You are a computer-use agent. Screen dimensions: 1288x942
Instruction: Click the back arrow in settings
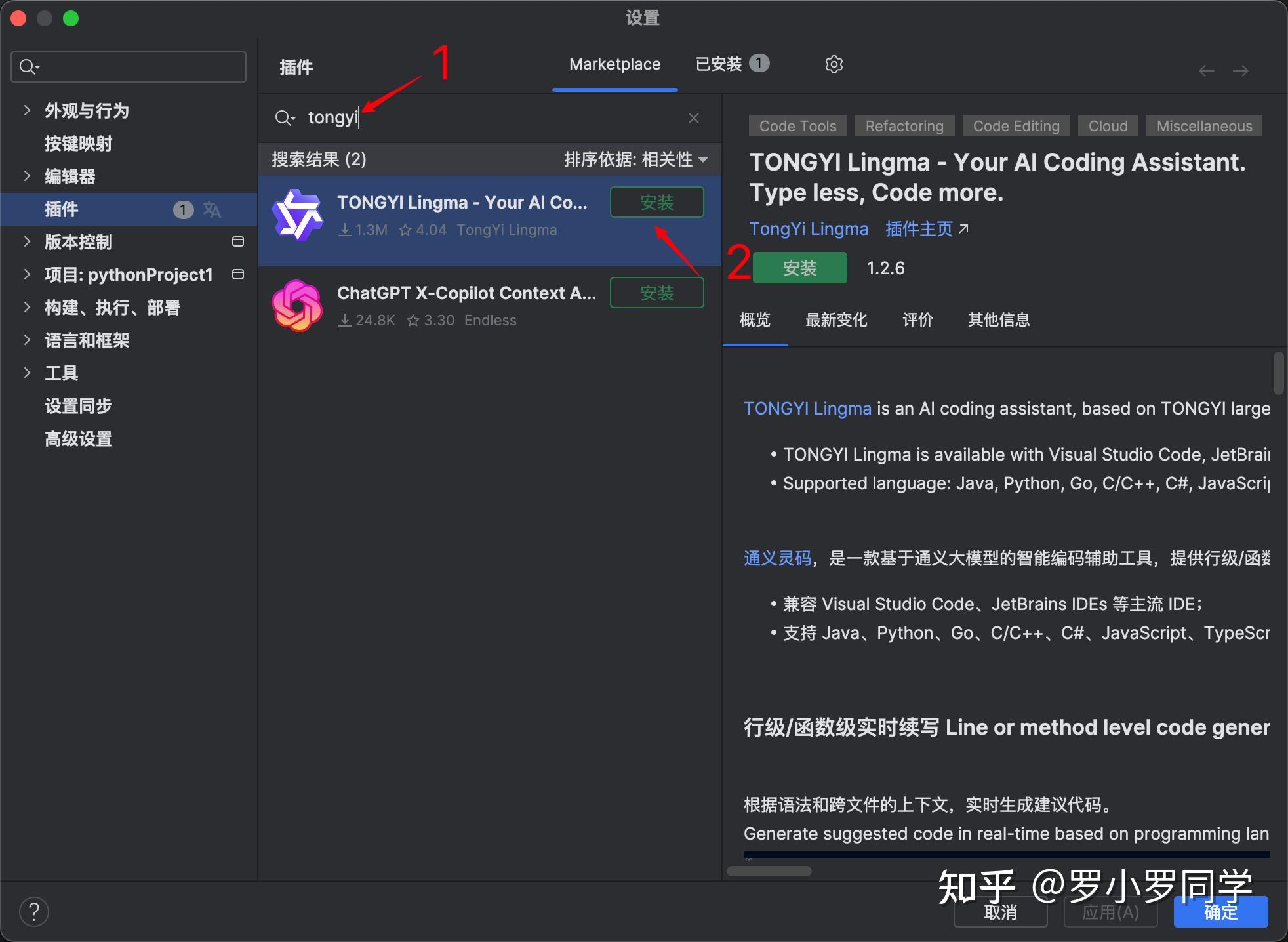1205,70
